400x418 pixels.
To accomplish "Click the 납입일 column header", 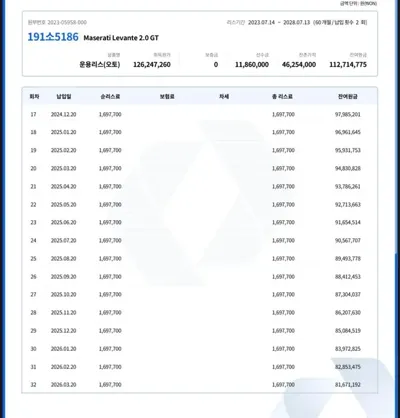I will [63, 97].
